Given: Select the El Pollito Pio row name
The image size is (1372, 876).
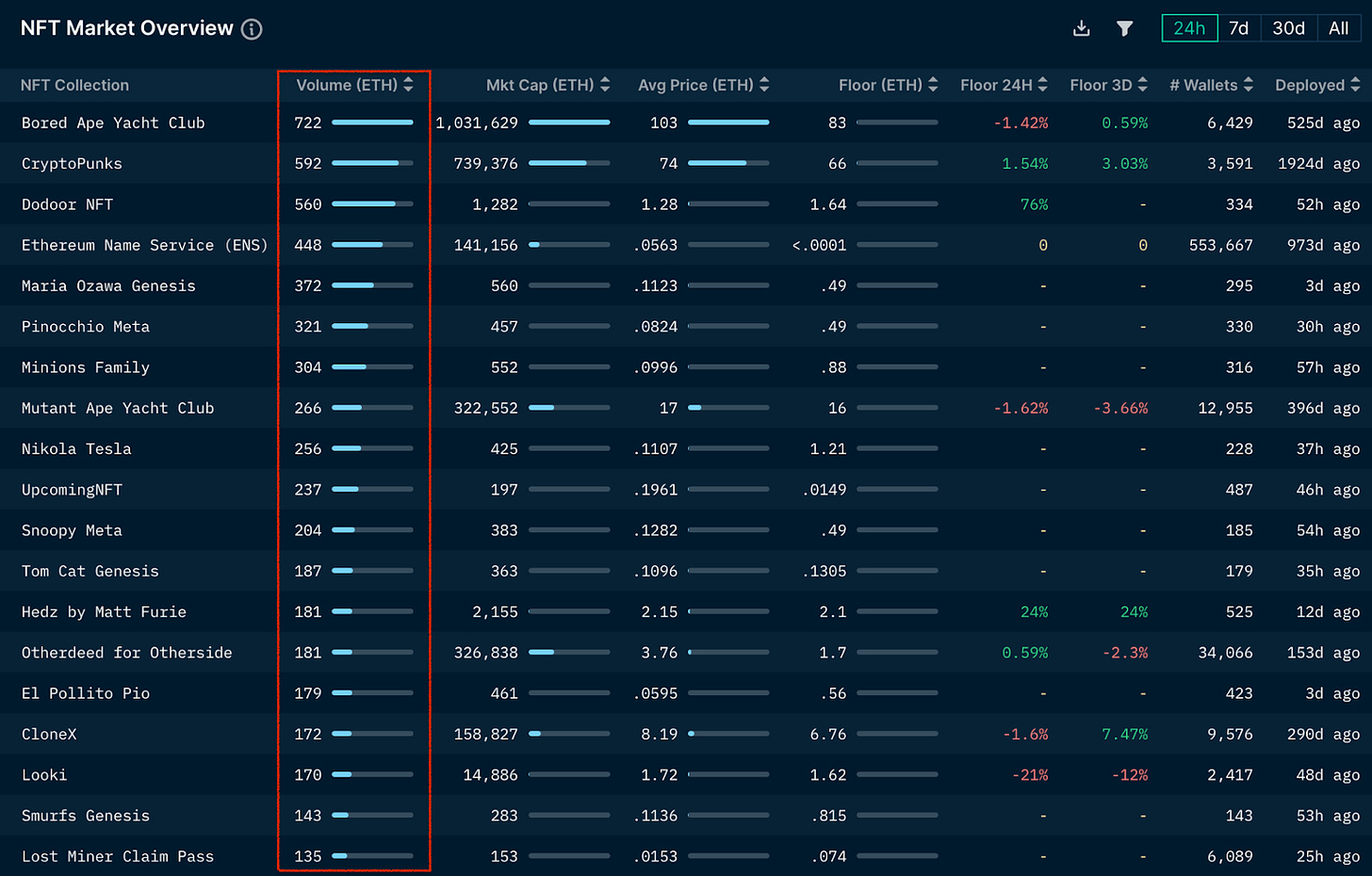Looking at the screenshot, I should [x=85, y=693].
